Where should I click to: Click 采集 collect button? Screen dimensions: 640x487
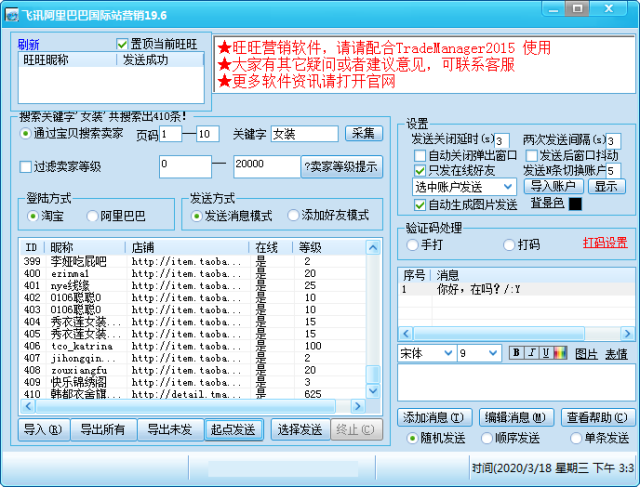pyautogui.click(x=364, y=133)
